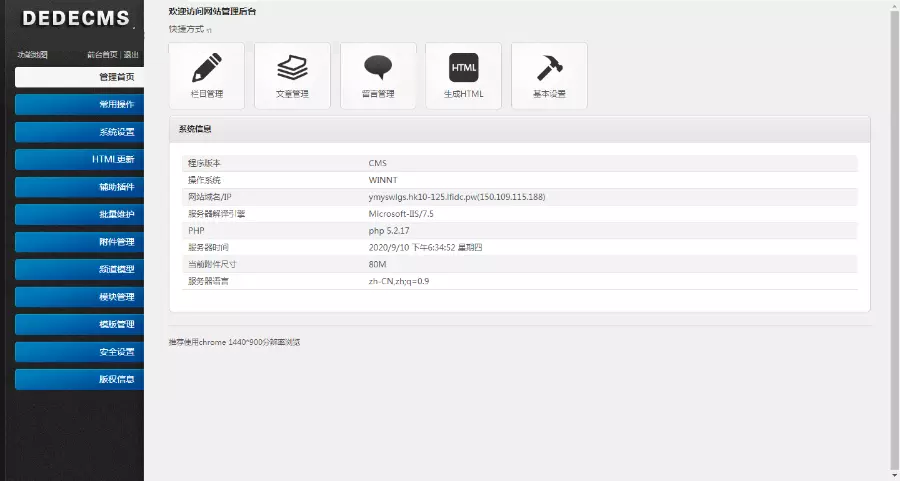The image size is (900, 481).
Task: Open the 安全设置 sidebar item
Action: pyautogui.click(x=80, y=352)
